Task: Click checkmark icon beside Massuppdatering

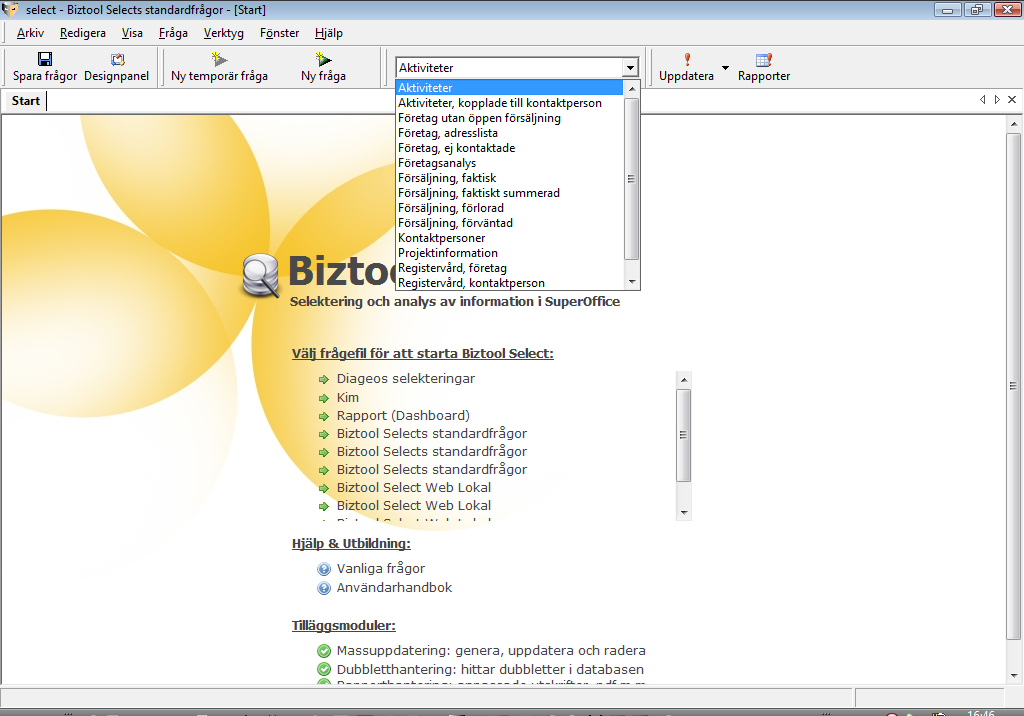Action: tap(324, 651)
